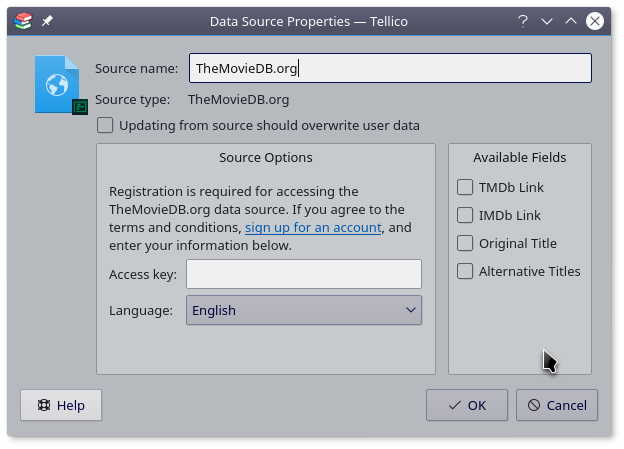Enable overwrite user data checkbox
Image resolution: width=624 pixels, height=449 pixels.
106,126
